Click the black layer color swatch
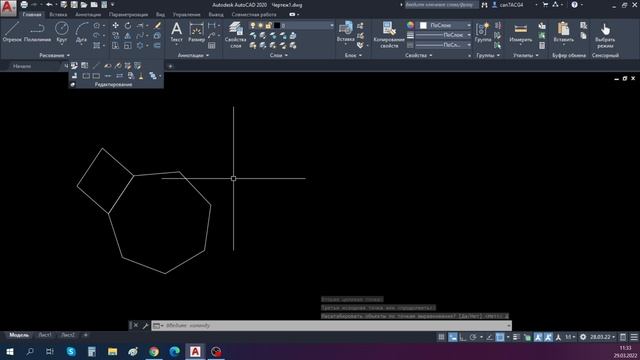640x360 pixels. [277, 25]
